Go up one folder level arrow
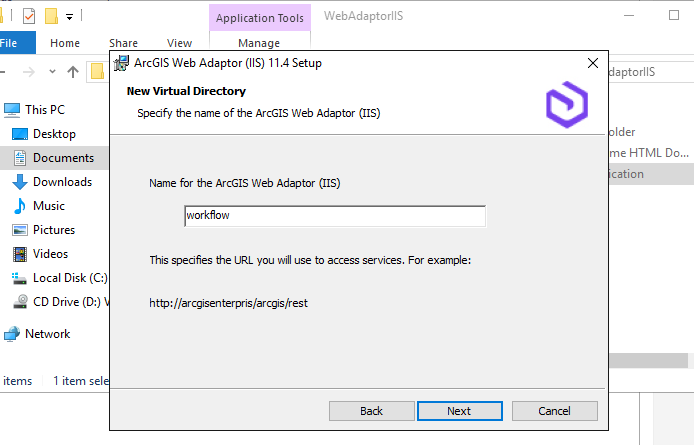 pyautogui.click(x=73, y=71)
